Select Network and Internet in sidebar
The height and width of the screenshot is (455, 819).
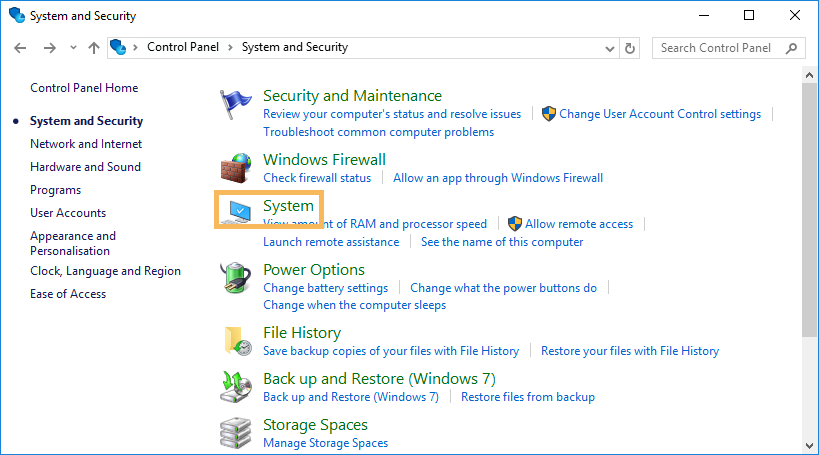[86, 144]
